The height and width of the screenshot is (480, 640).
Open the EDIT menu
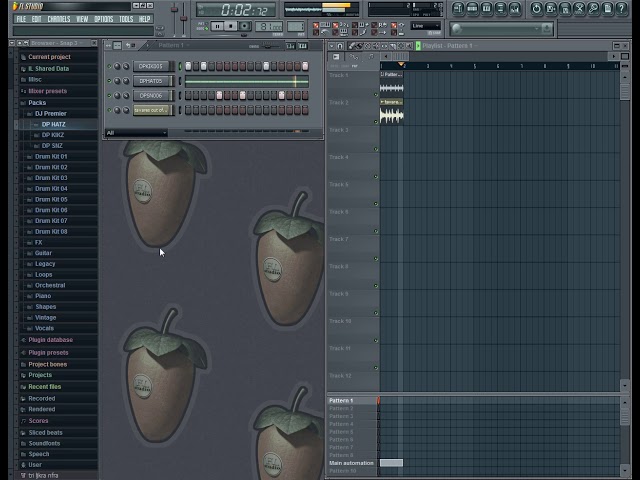tap(36, 19)
